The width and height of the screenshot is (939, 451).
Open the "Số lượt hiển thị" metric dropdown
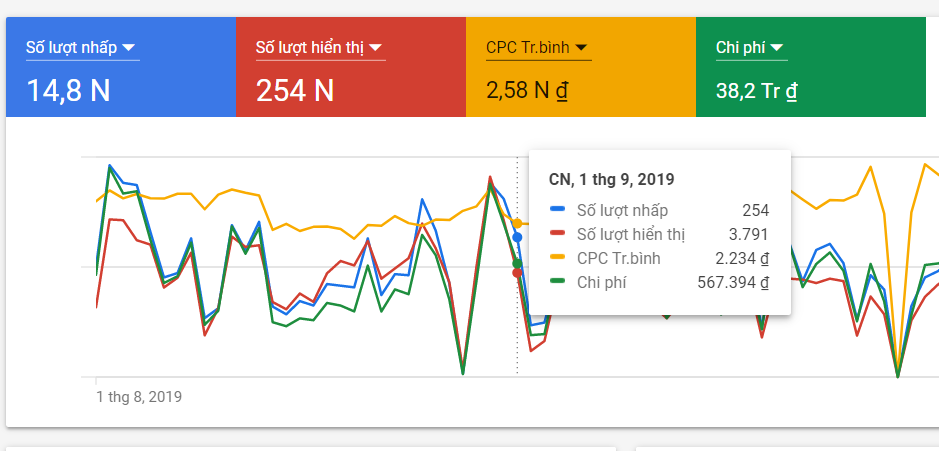[x=376, y=47]
